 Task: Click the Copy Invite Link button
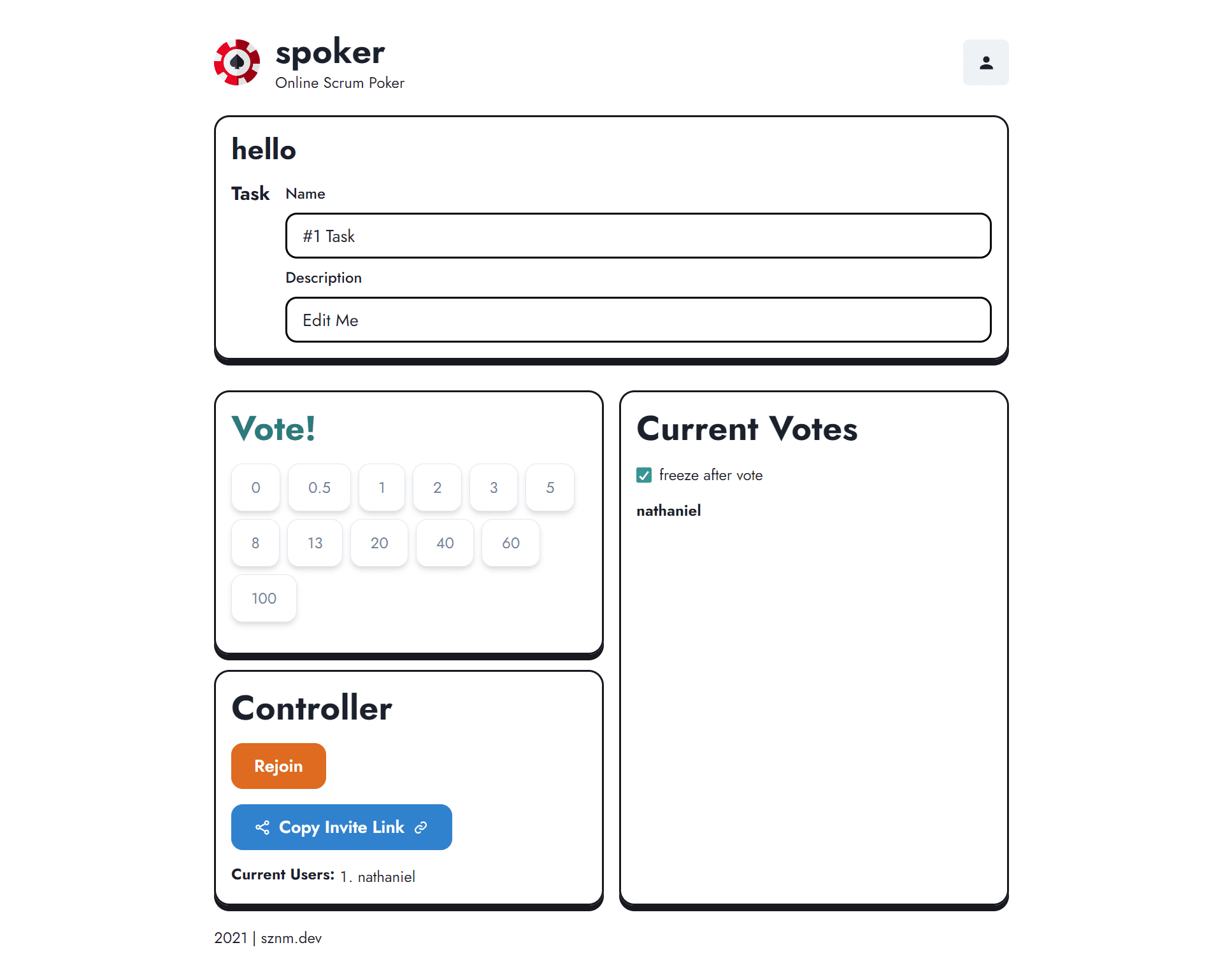coord(341,826)
